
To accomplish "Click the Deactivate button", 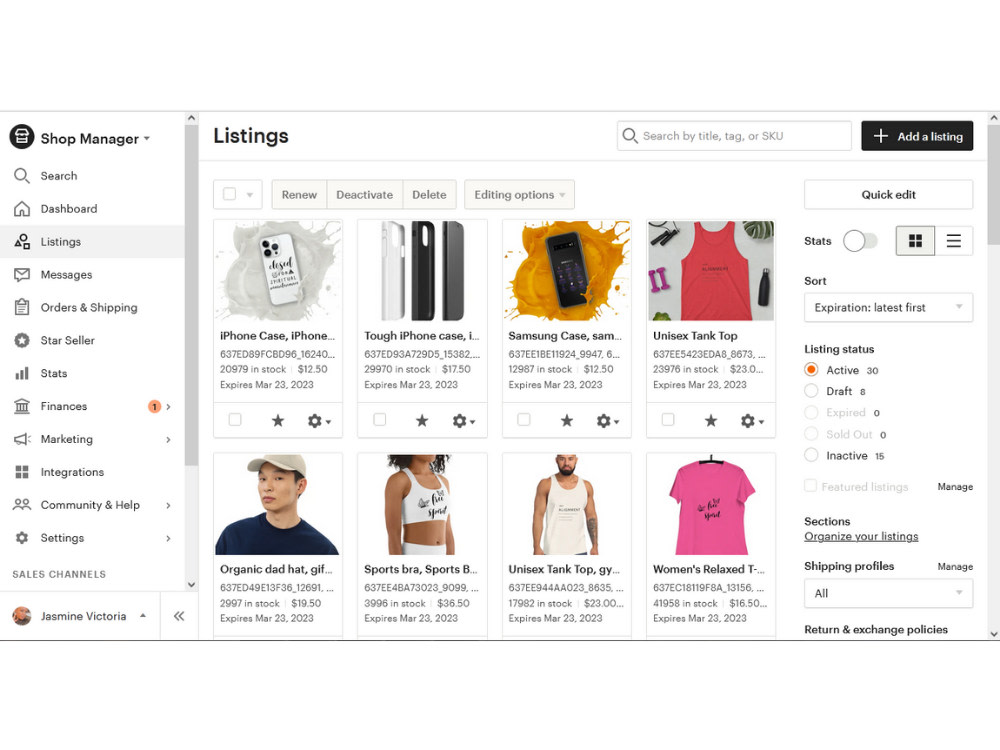I will (x=365, y=195).
